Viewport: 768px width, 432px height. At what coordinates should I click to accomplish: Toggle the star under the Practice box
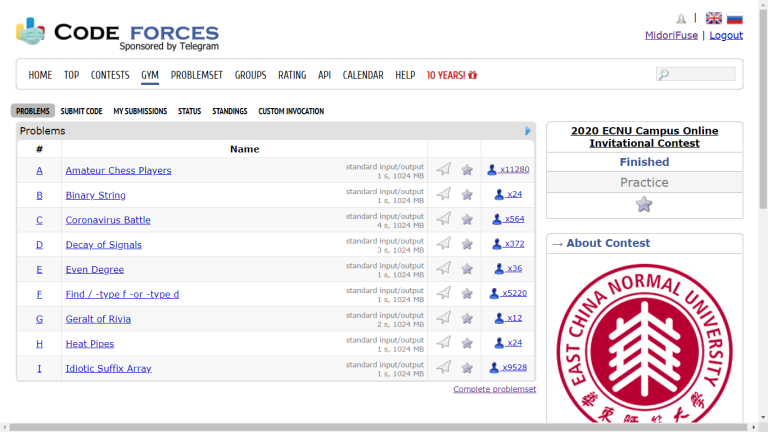[644, 205]
